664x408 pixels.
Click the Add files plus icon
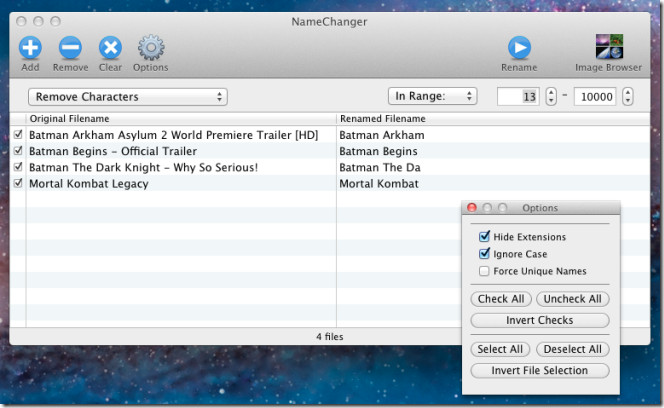pyautogui.click(x=30, y=47)
